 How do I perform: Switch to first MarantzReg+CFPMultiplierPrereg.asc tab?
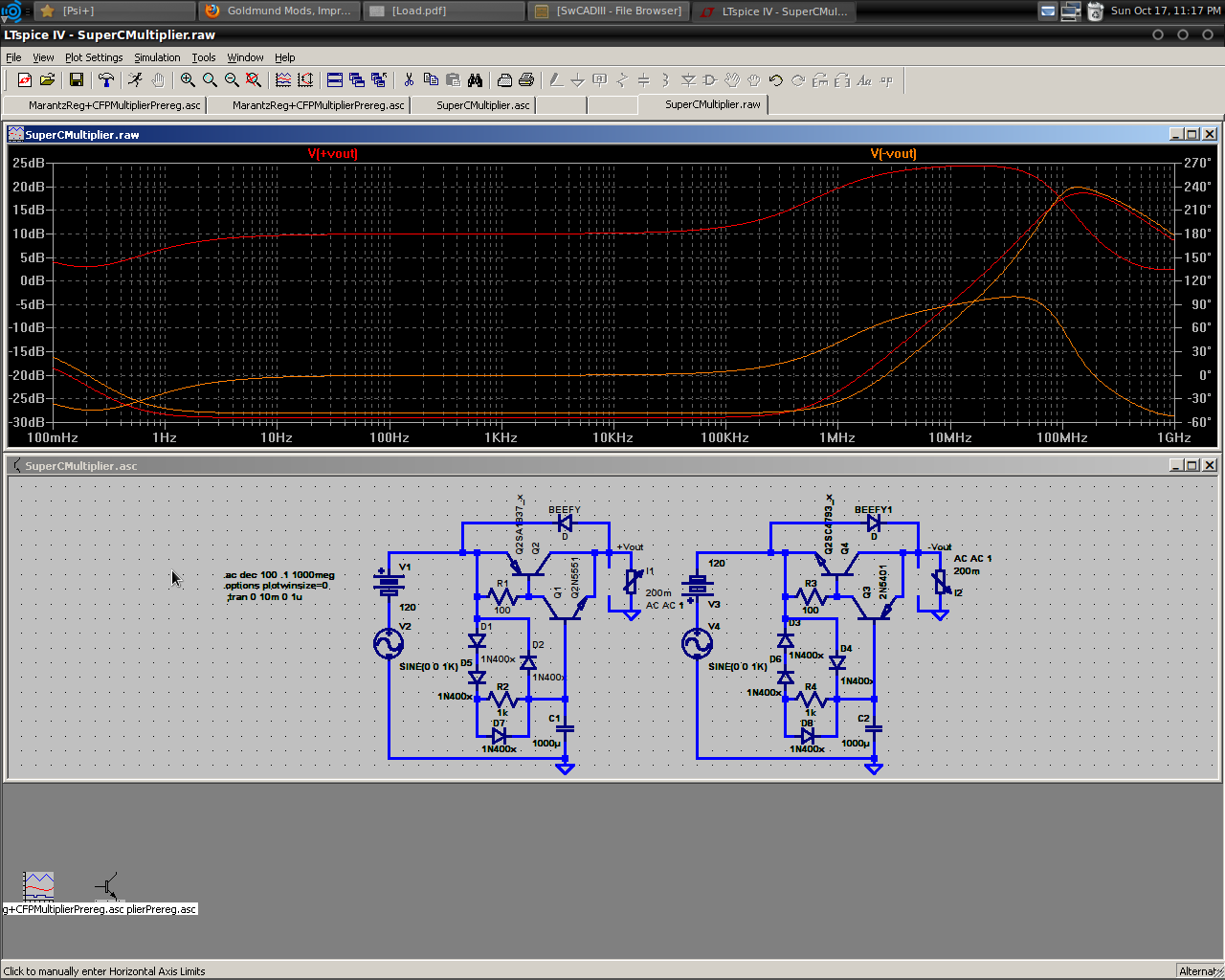pos(105,105)
